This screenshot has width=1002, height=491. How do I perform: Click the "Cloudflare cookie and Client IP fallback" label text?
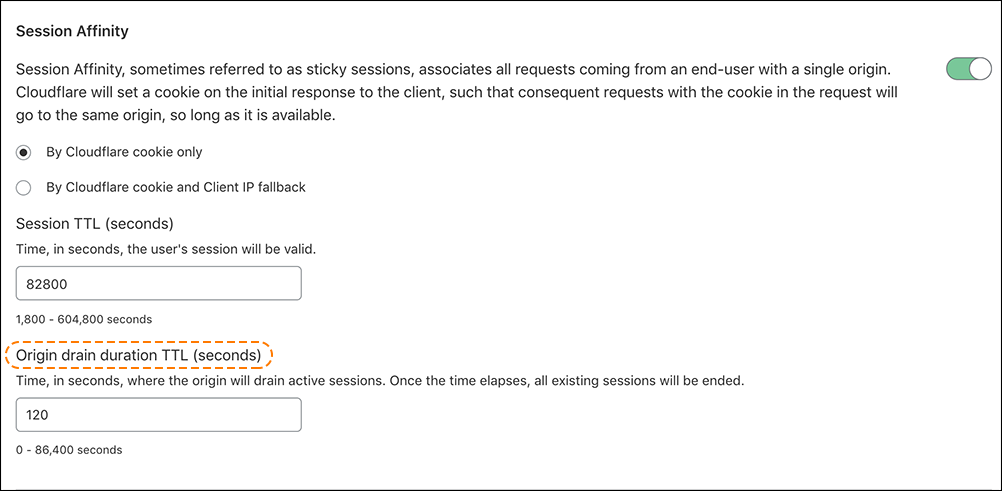coord(176,187)
